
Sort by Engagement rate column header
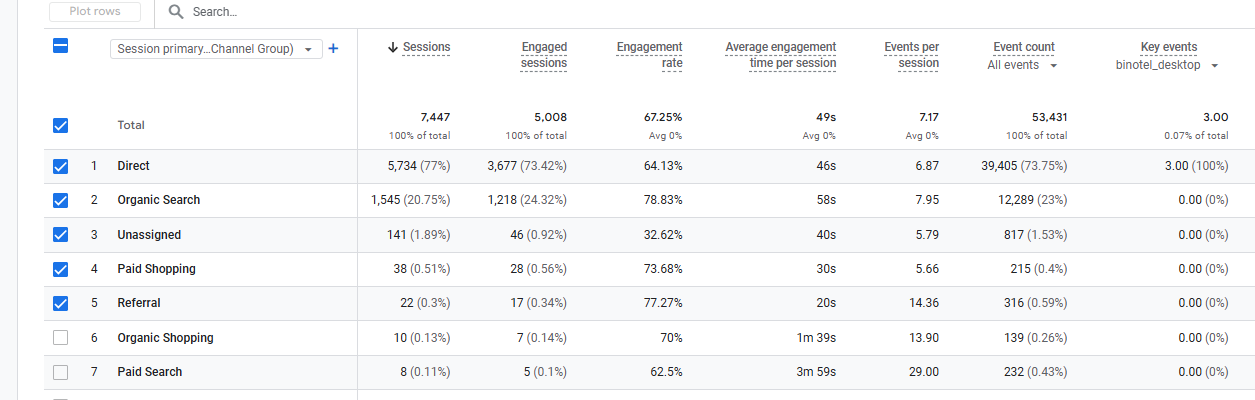click(649, 55)
